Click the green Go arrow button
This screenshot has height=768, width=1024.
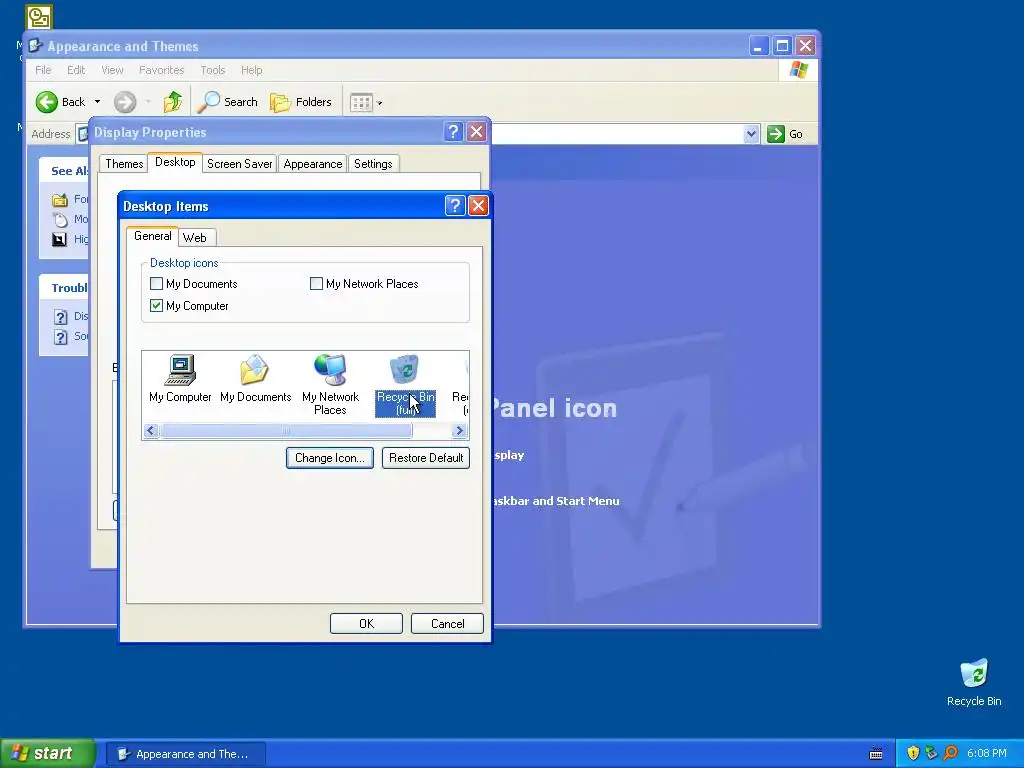click(775, 134)
